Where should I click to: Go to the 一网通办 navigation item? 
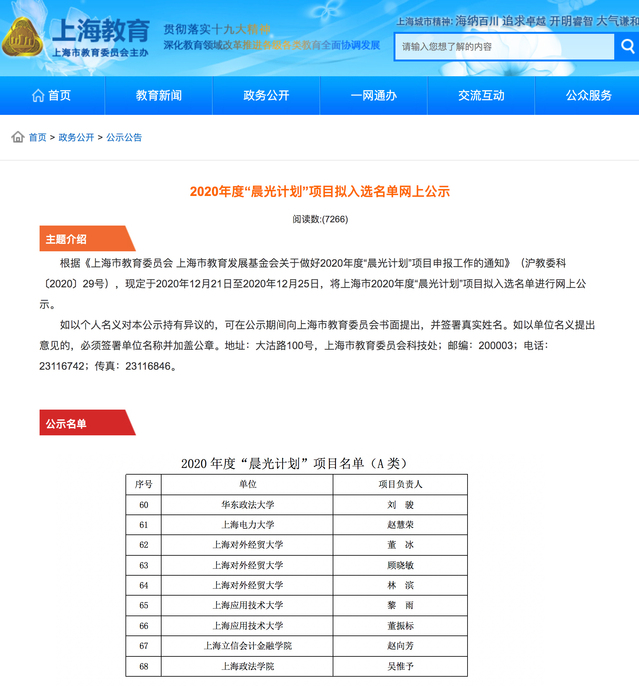[x=373, y=96]
